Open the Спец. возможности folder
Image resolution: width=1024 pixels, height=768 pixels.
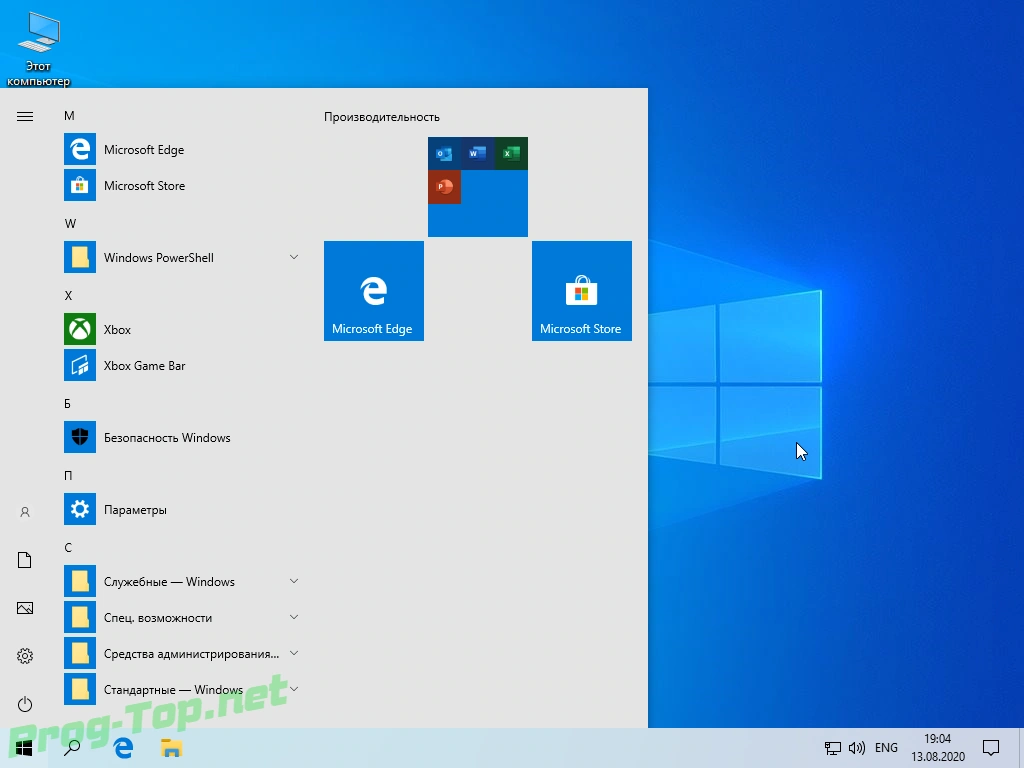coord(182,617)
